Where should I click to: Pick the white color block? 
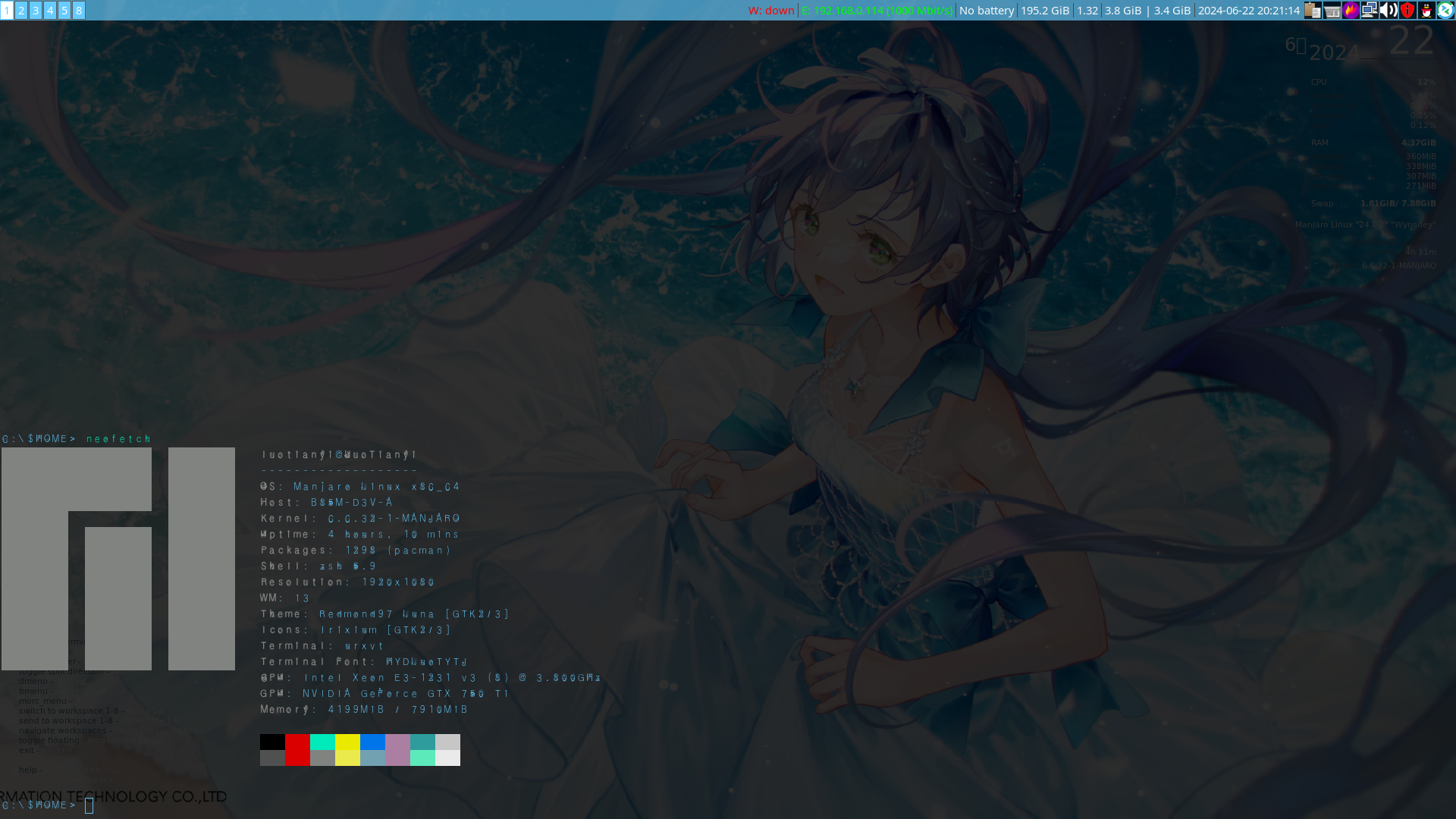447,758
